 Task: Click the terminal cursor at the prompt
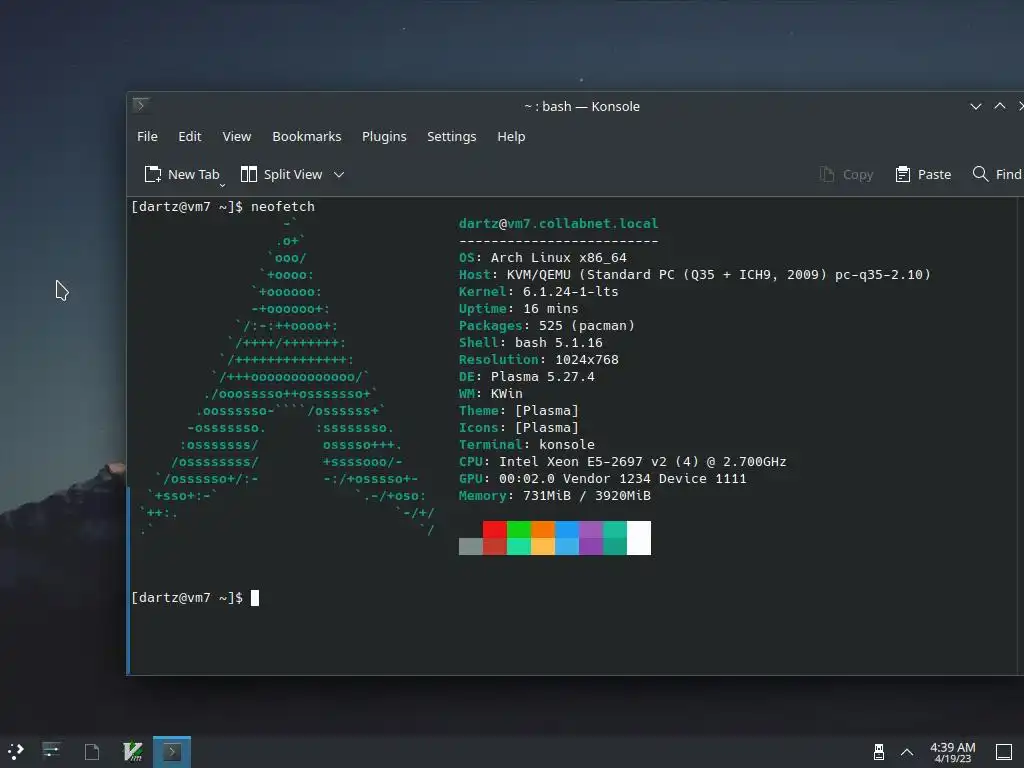point(255,598)
